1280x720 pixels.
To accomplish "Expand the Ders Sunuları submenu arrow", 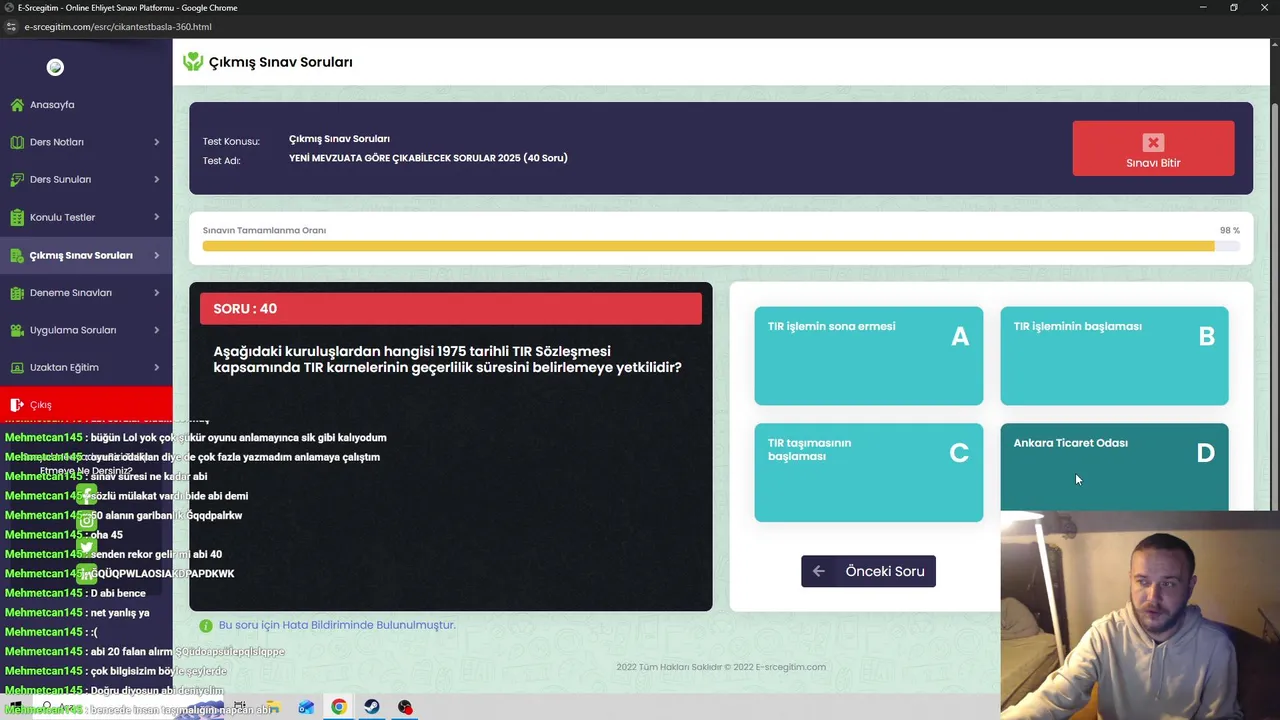I will pyautogui.click(x=156, y=180).
